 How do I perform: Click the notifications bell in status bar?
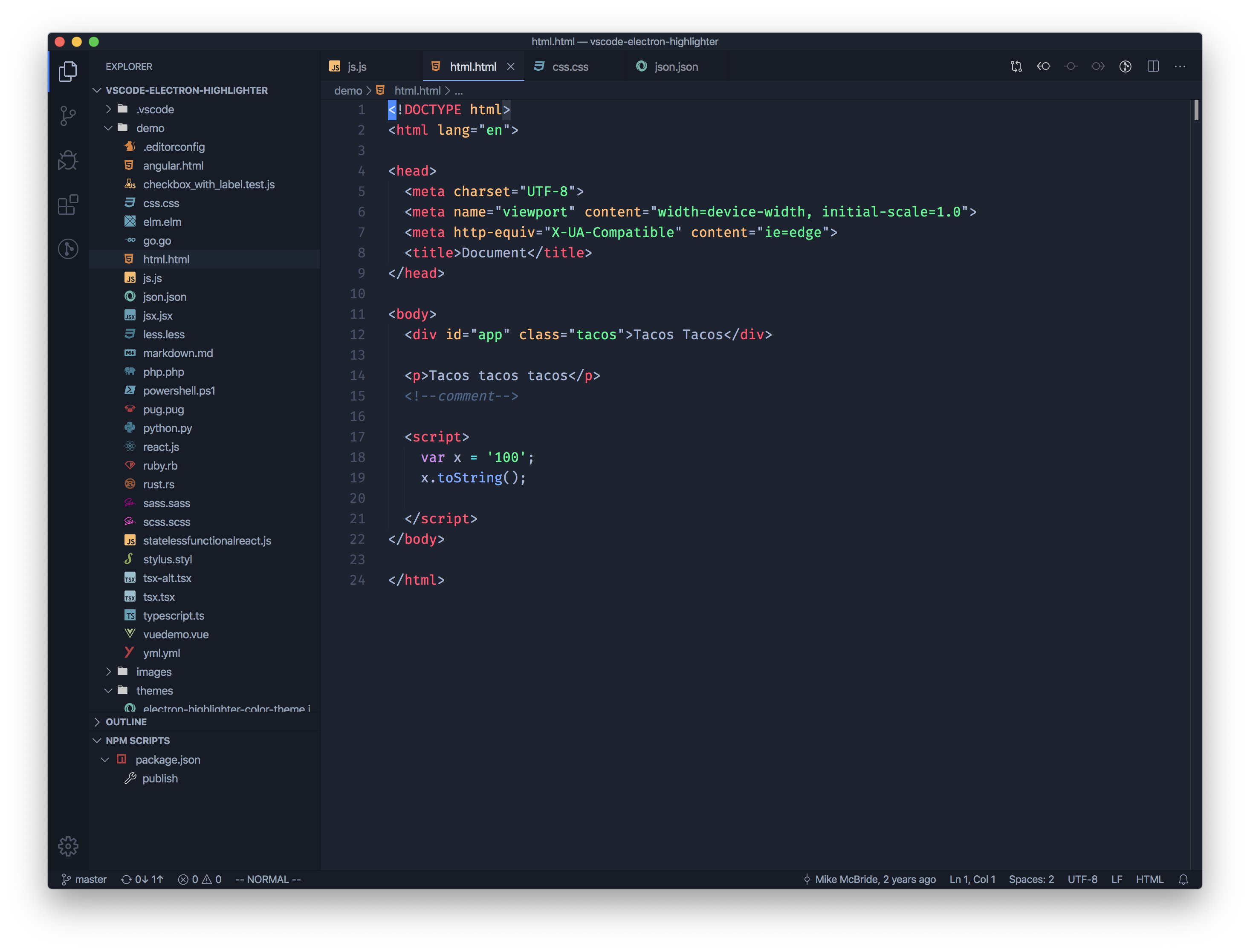pos(1183,880)
